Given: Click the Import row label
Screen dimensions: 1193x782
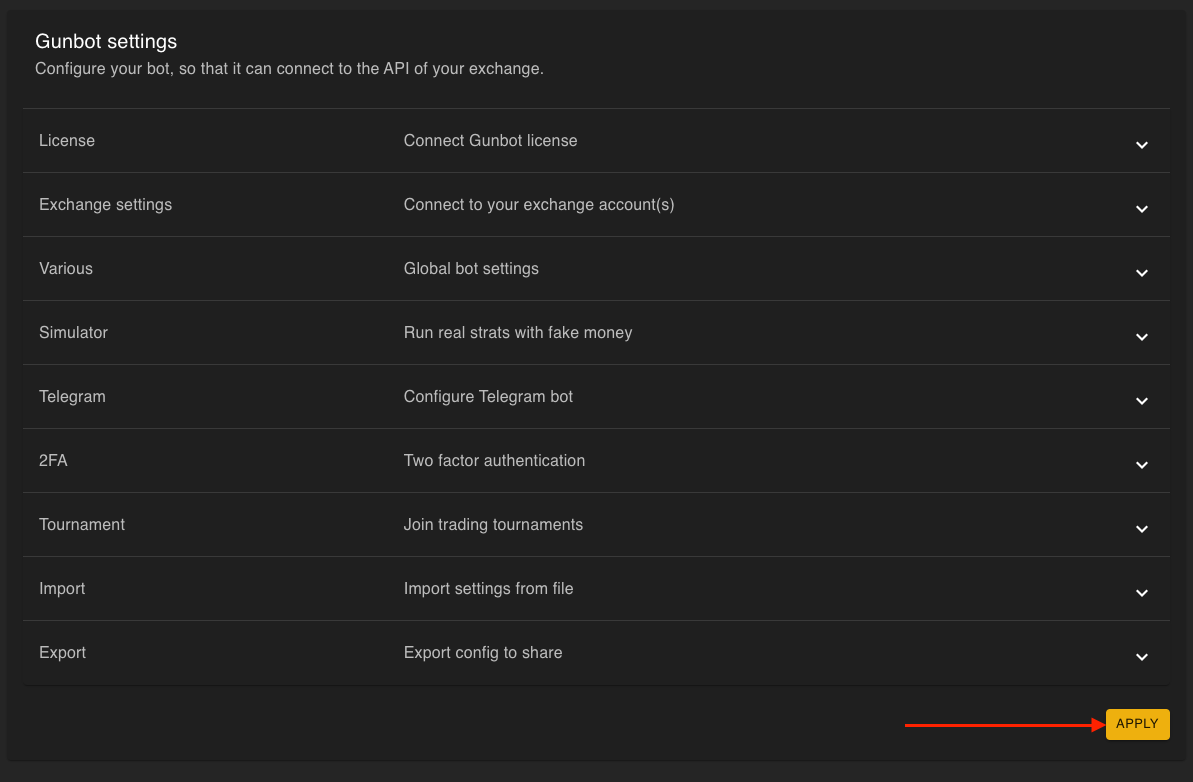Looking at the screenshot, I should [x=62, y=588].
